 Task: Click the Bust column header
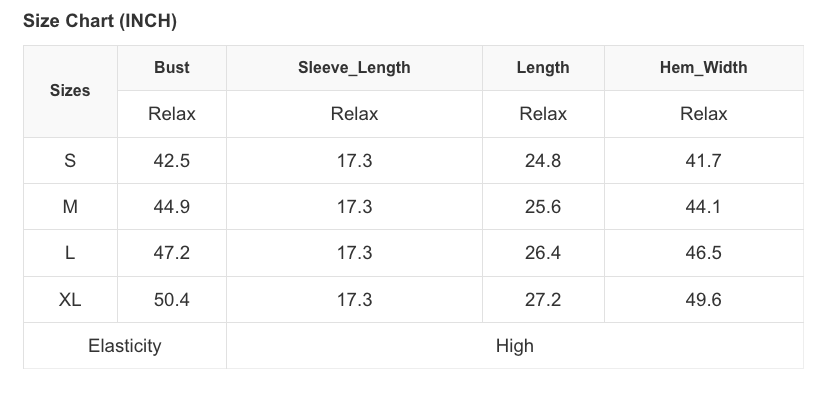(x=172, y=68)
